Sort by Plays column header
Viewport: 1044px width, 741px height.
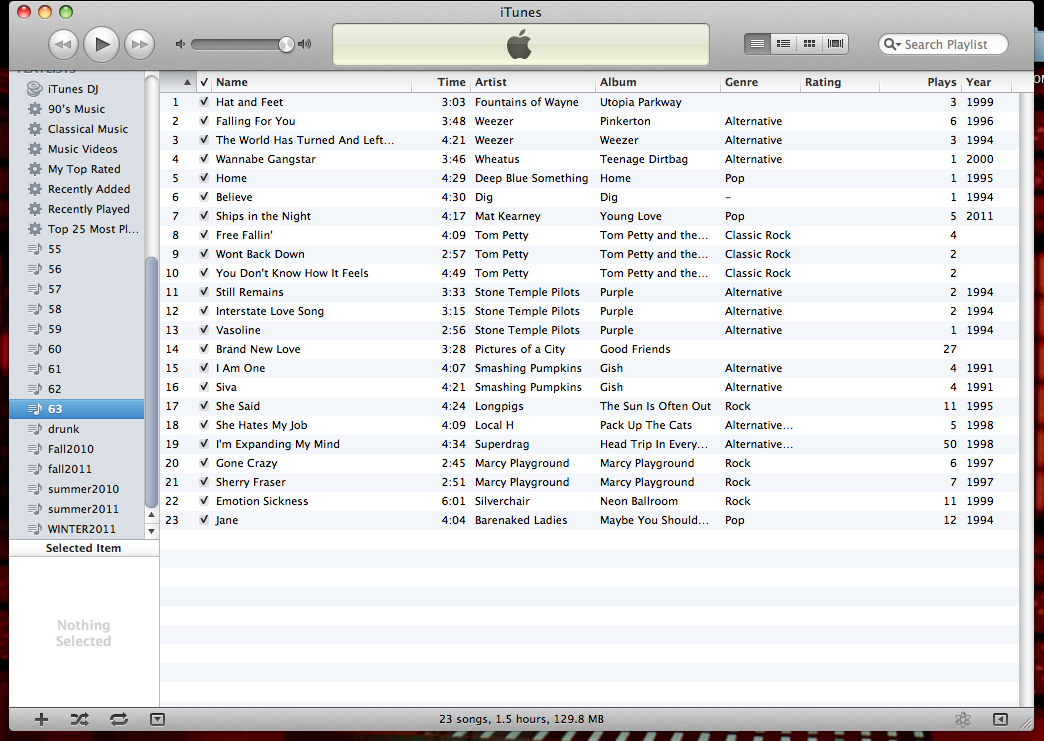920,82
